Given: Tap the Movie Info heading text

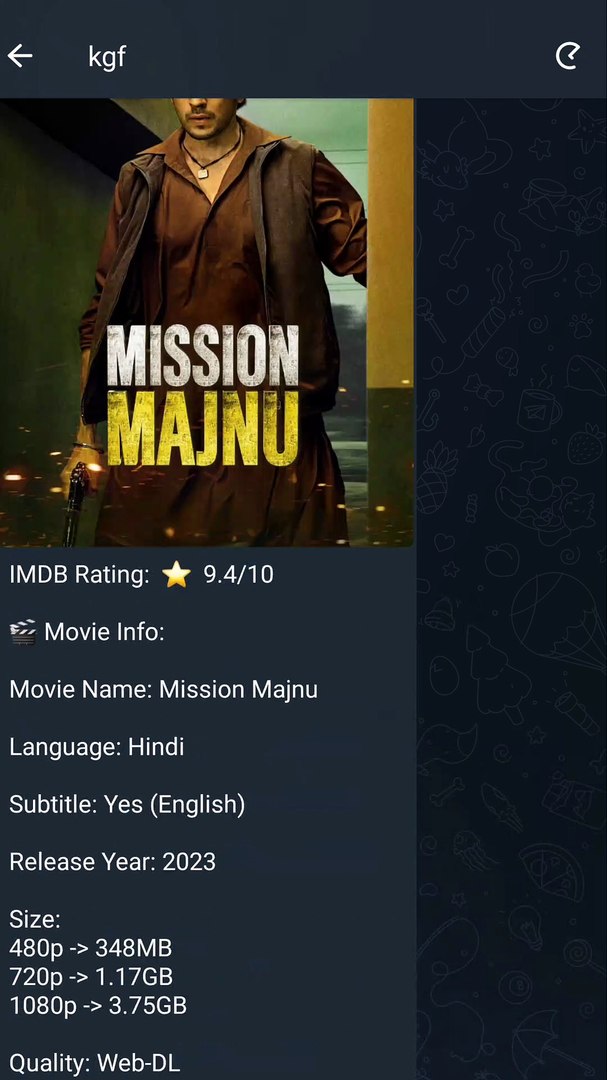Looking at the screenshot, I should [104, 632].
